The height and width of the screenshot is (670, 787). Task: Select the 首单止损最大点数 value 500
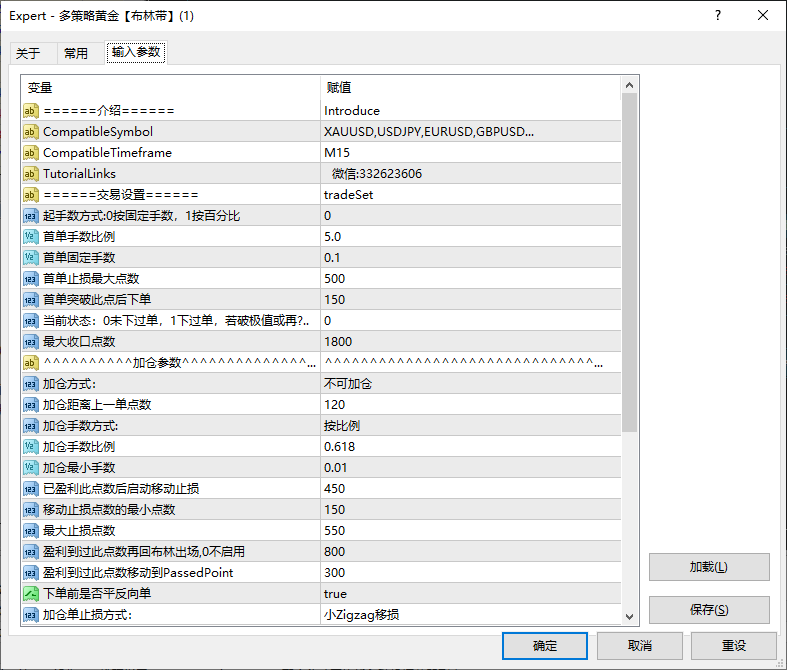point(335,279)
